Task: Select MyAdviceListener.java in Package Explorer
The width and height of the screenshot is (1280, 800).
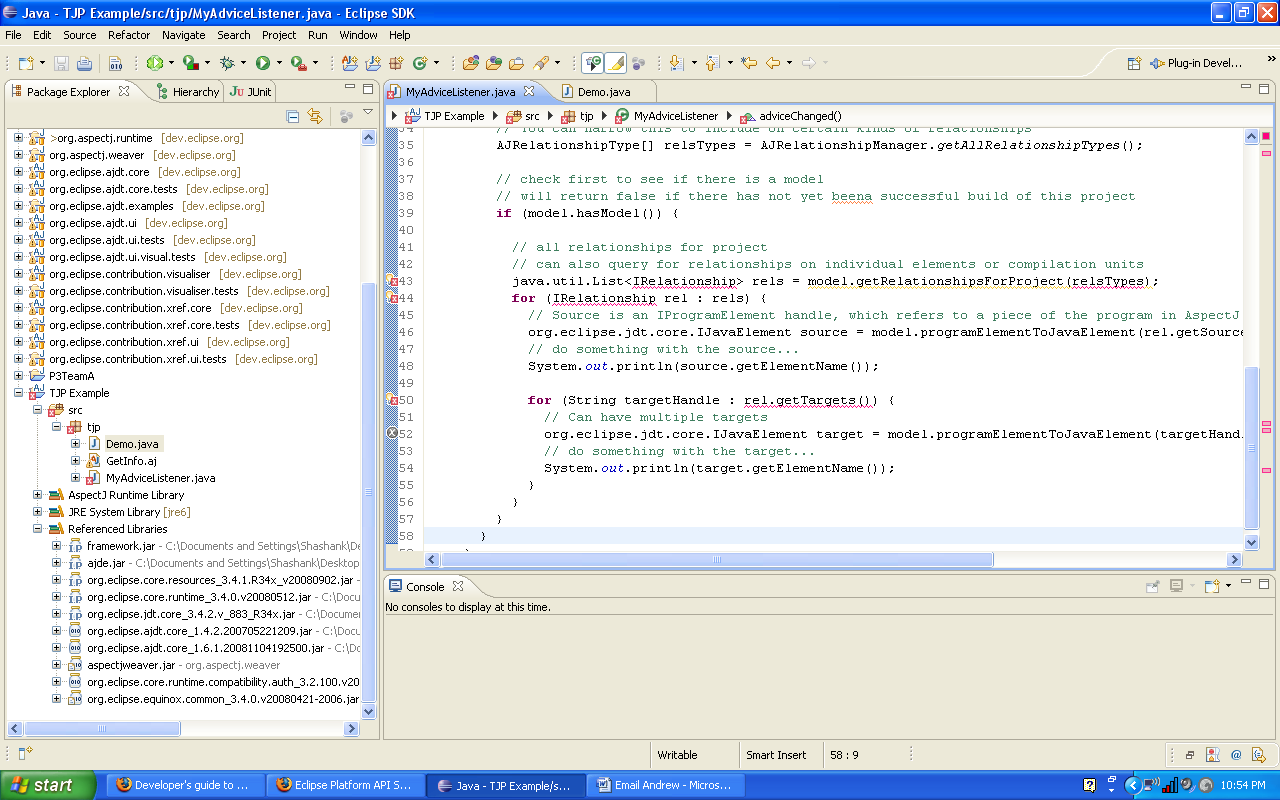Action: (x=160, y=478)
